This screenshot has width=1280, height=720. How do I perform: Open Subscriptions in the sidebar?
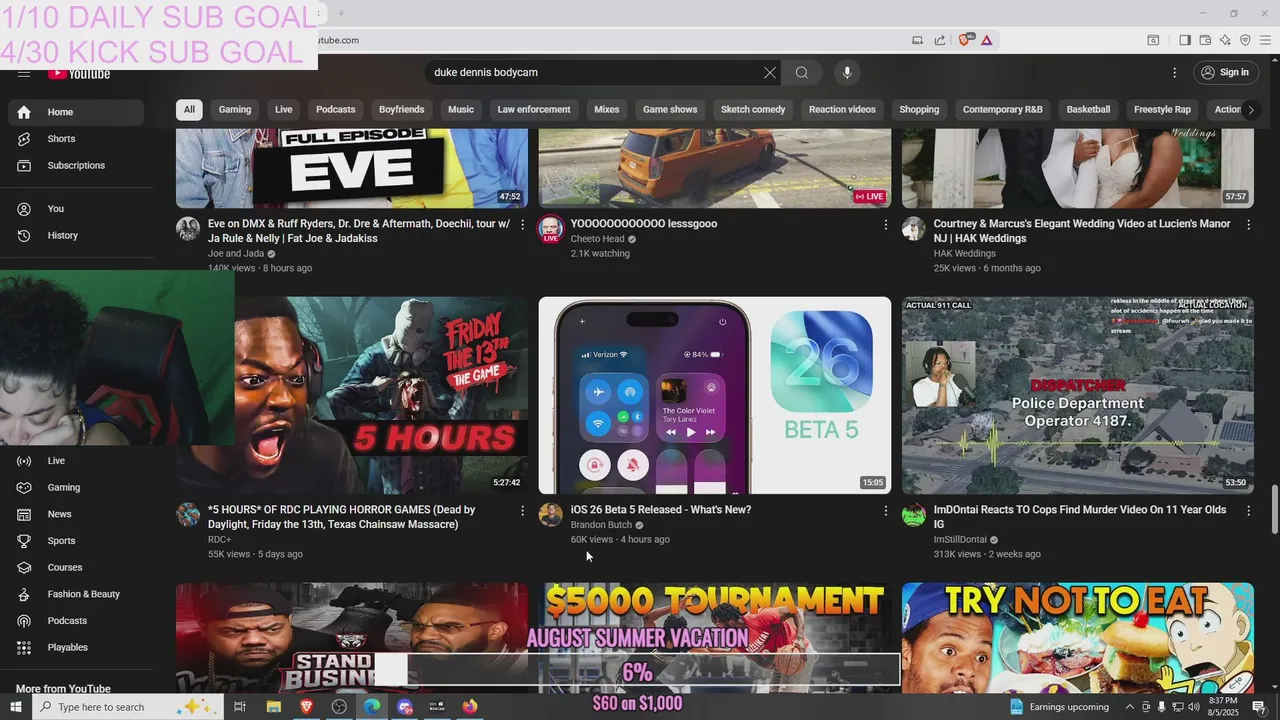point(75,165)
